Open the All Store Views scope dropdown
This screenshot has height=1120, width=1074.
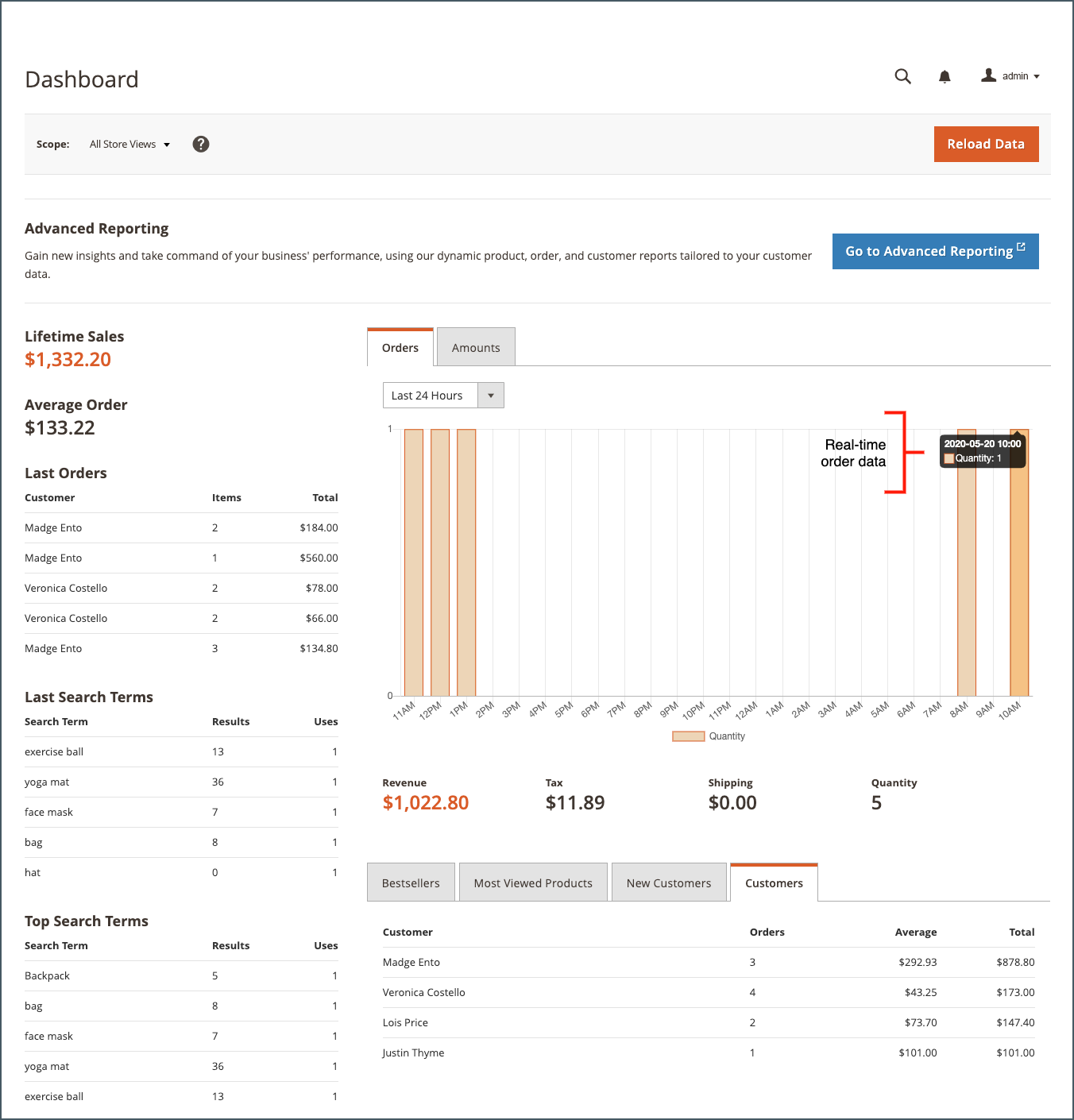(129, 145)
